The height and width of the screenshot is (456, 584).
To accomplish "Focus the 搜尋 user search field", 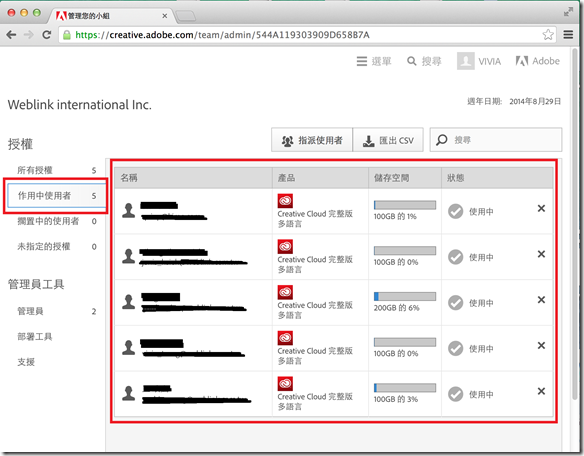I will coord(496,140).
